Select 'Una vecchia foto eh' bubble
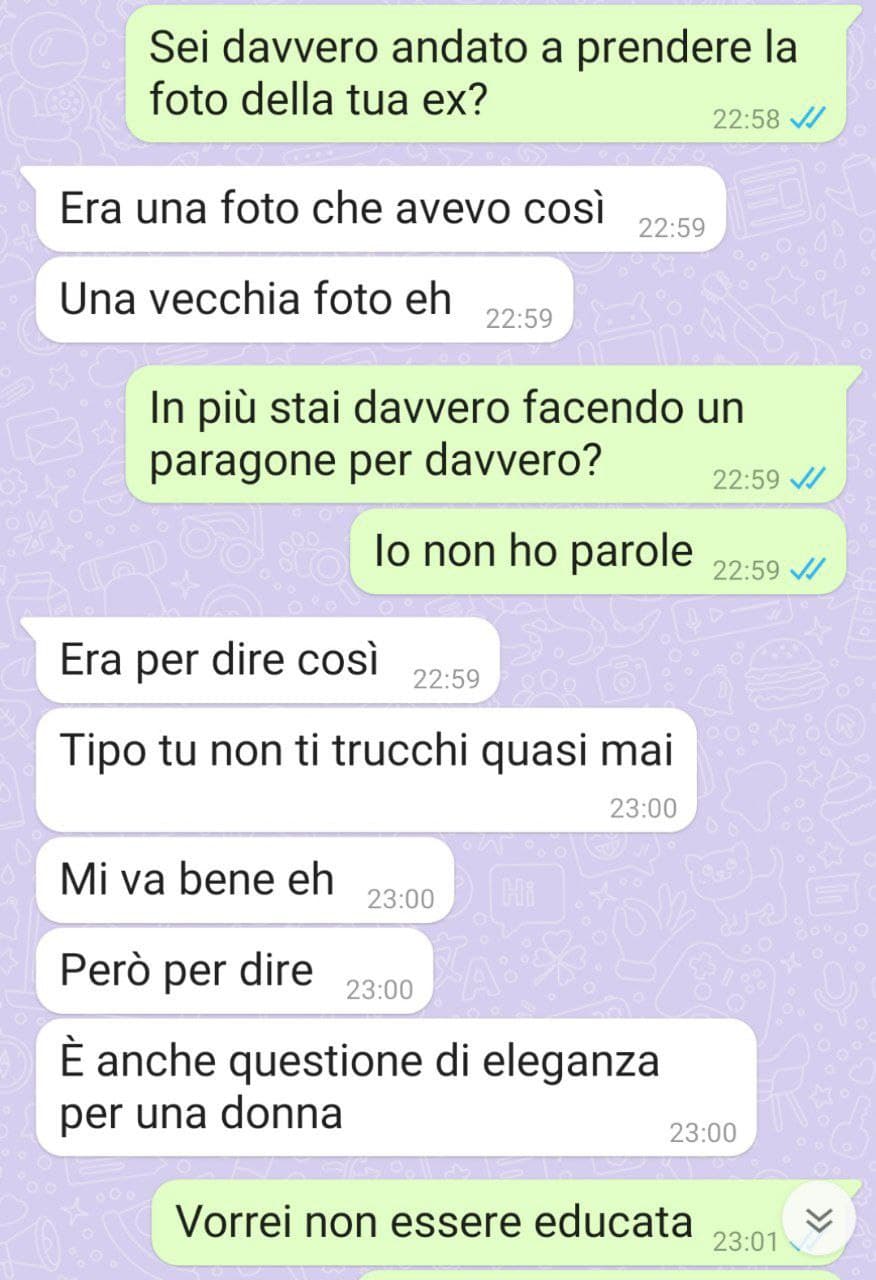Viewport: 876px width, 1280px height. coord(304,300)
